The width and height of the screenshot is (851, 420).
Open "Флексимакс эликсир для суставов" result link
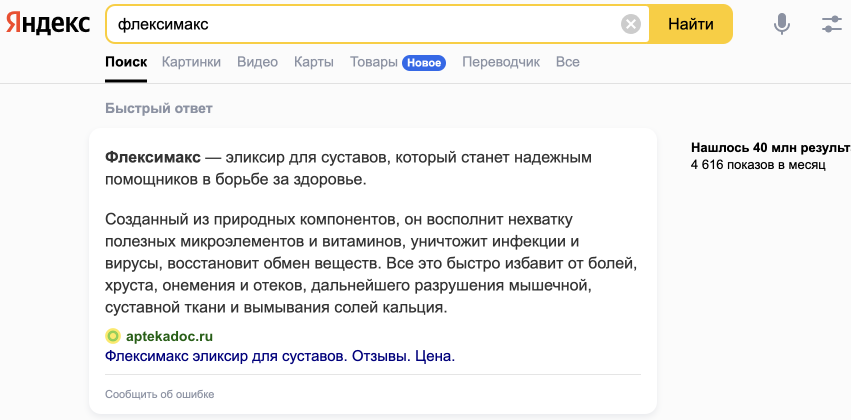pos(280,355)
